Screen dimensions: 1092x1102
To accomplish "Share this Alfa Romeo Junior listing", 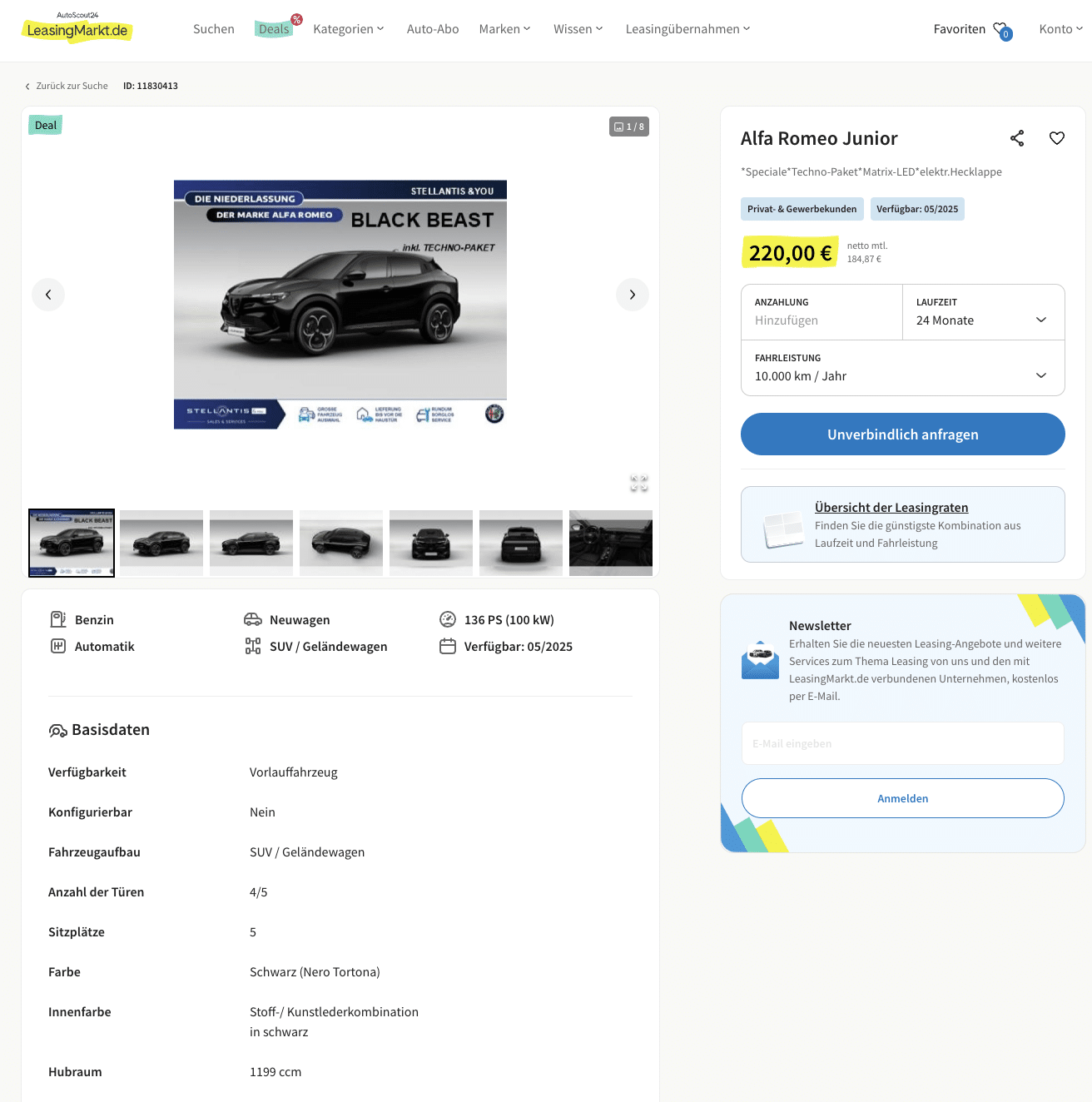I will 1017,138.
